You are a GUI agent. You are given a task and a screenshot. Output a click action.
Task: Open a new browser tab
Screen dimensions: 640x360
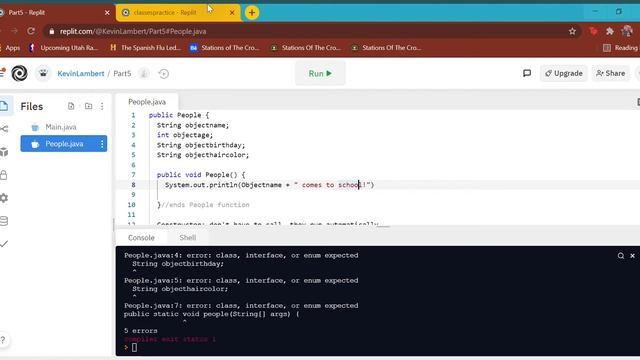(x=252, y=13)
